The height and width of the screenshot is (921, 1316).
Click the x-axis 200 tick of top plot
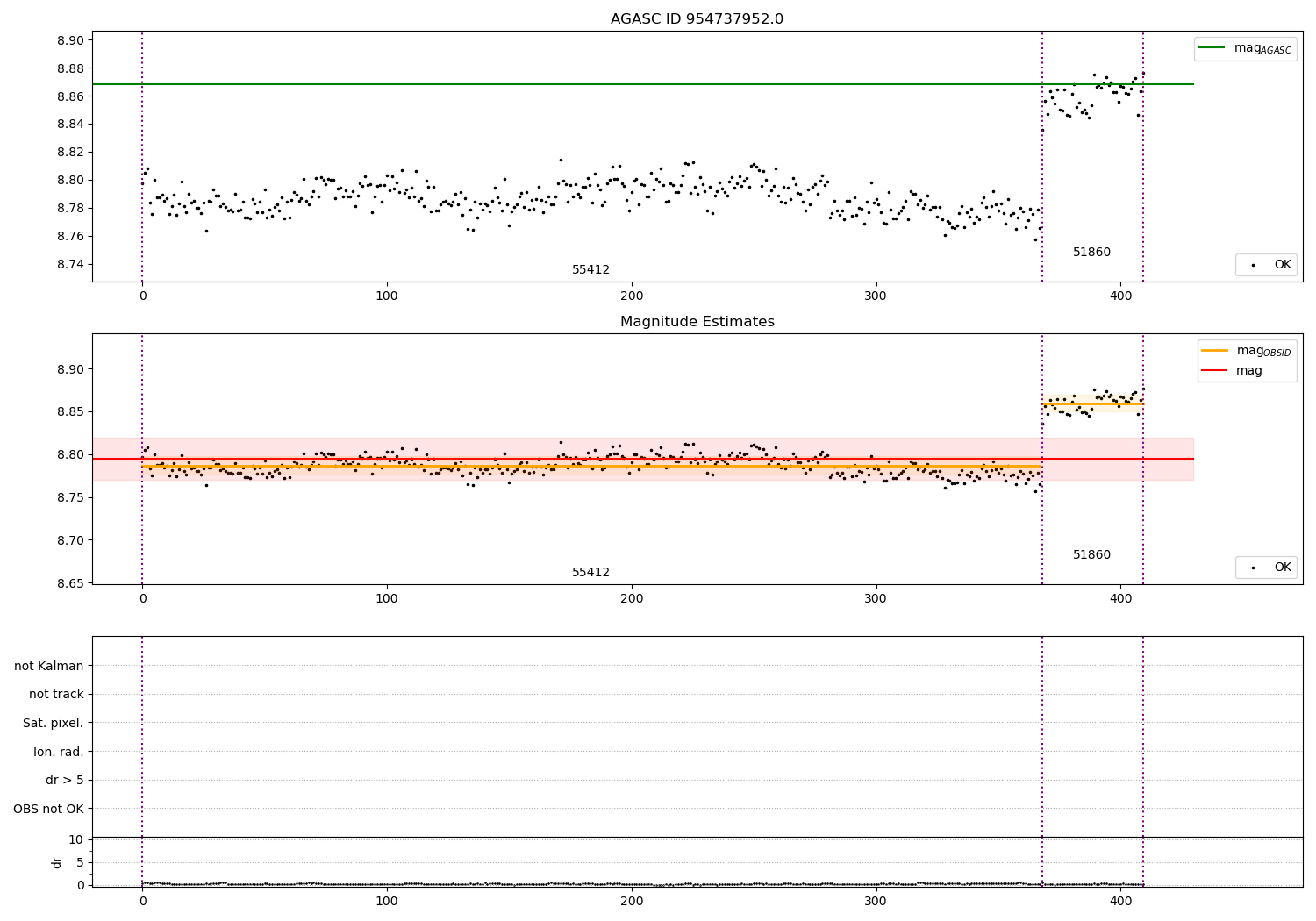coord(632,296)
